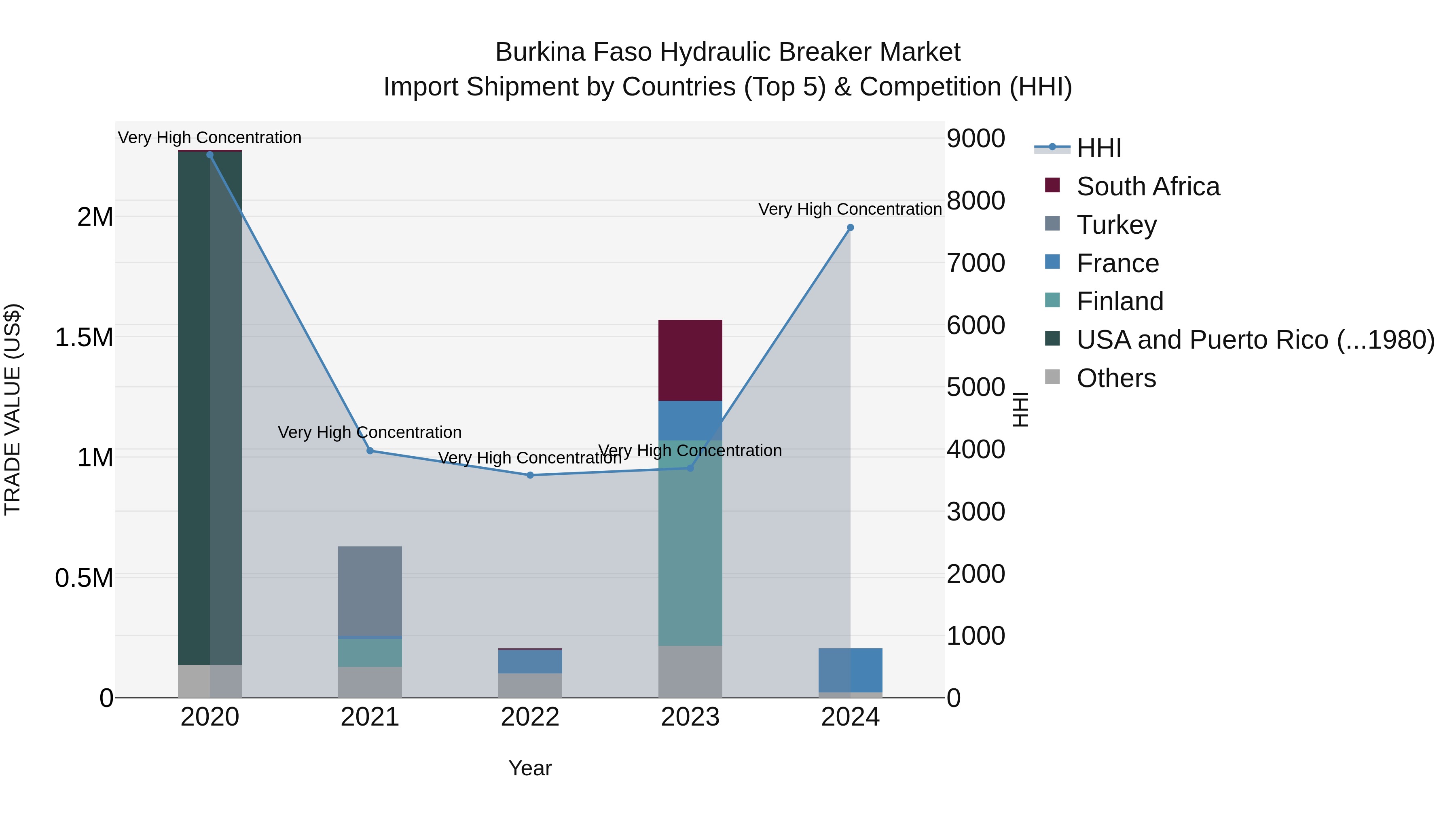The height and width of the screenshot is (819, 1456).
Task: Click the HHI data point for 2020
Action: [x=210, y=155]
